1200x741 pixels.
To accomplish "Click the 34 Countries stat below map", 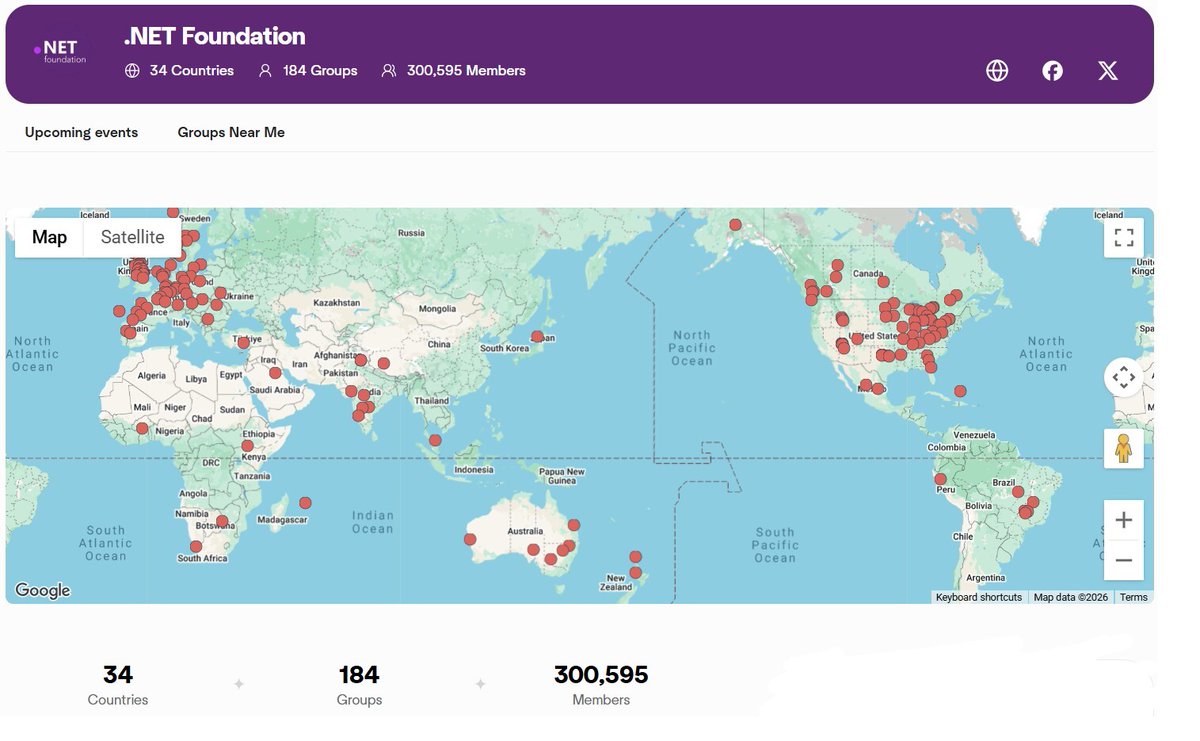I will [x=118, y=685].
